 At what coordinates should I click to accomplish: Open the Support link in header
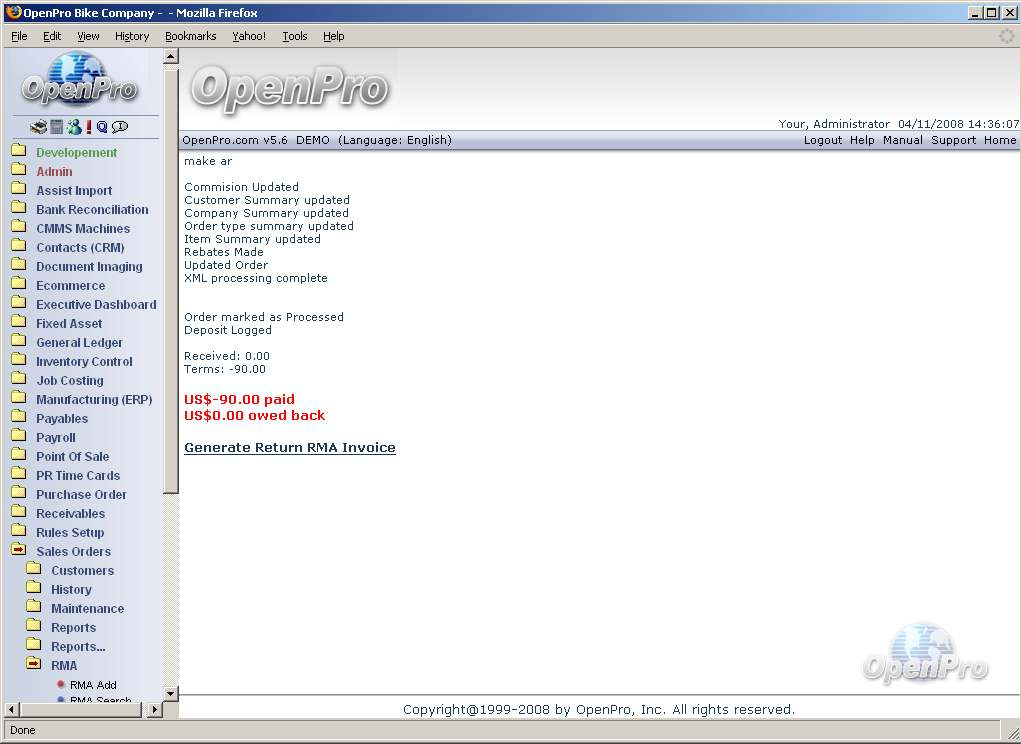click(x=953, y=140)
